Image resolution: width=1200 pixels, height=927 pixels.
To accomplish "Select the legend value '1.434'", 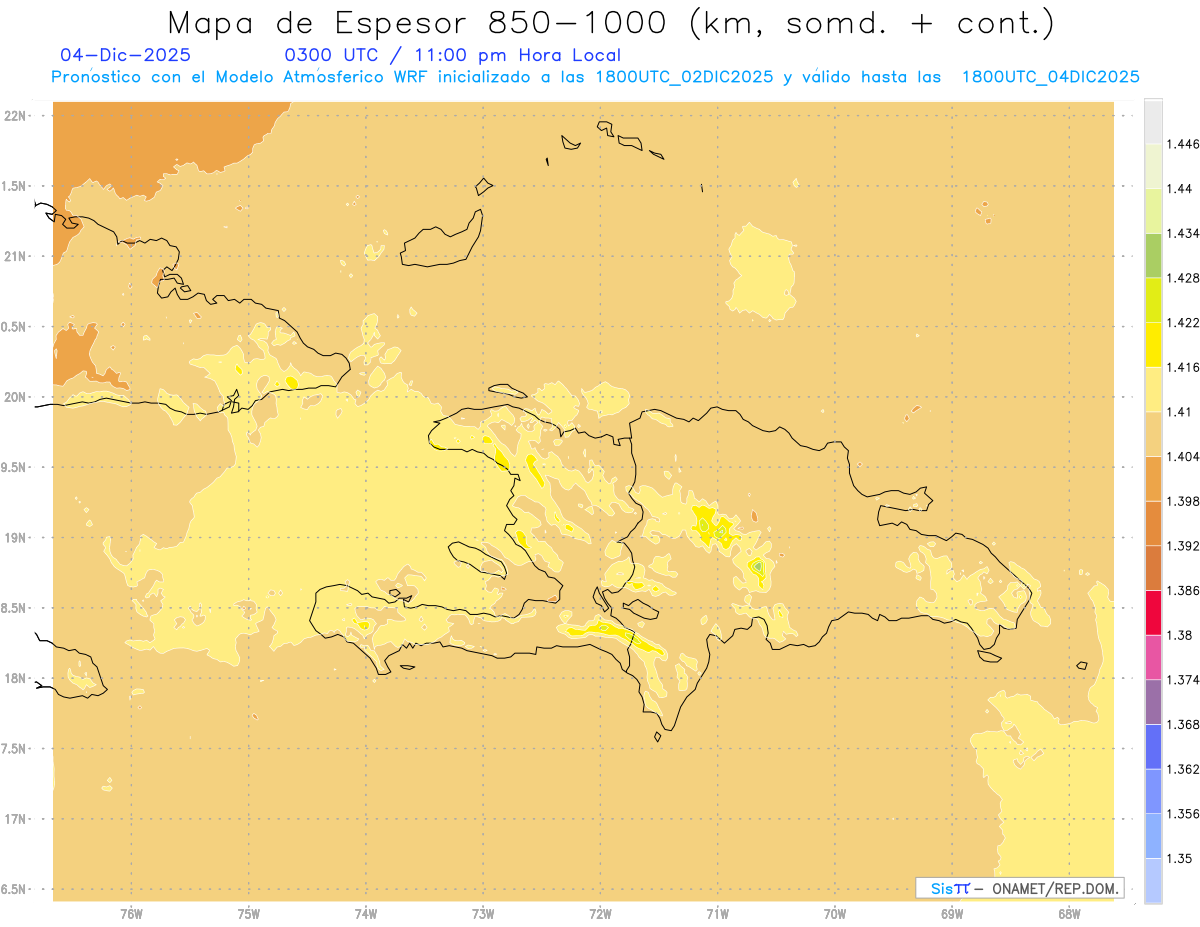I will click(x=1182, y=234).
